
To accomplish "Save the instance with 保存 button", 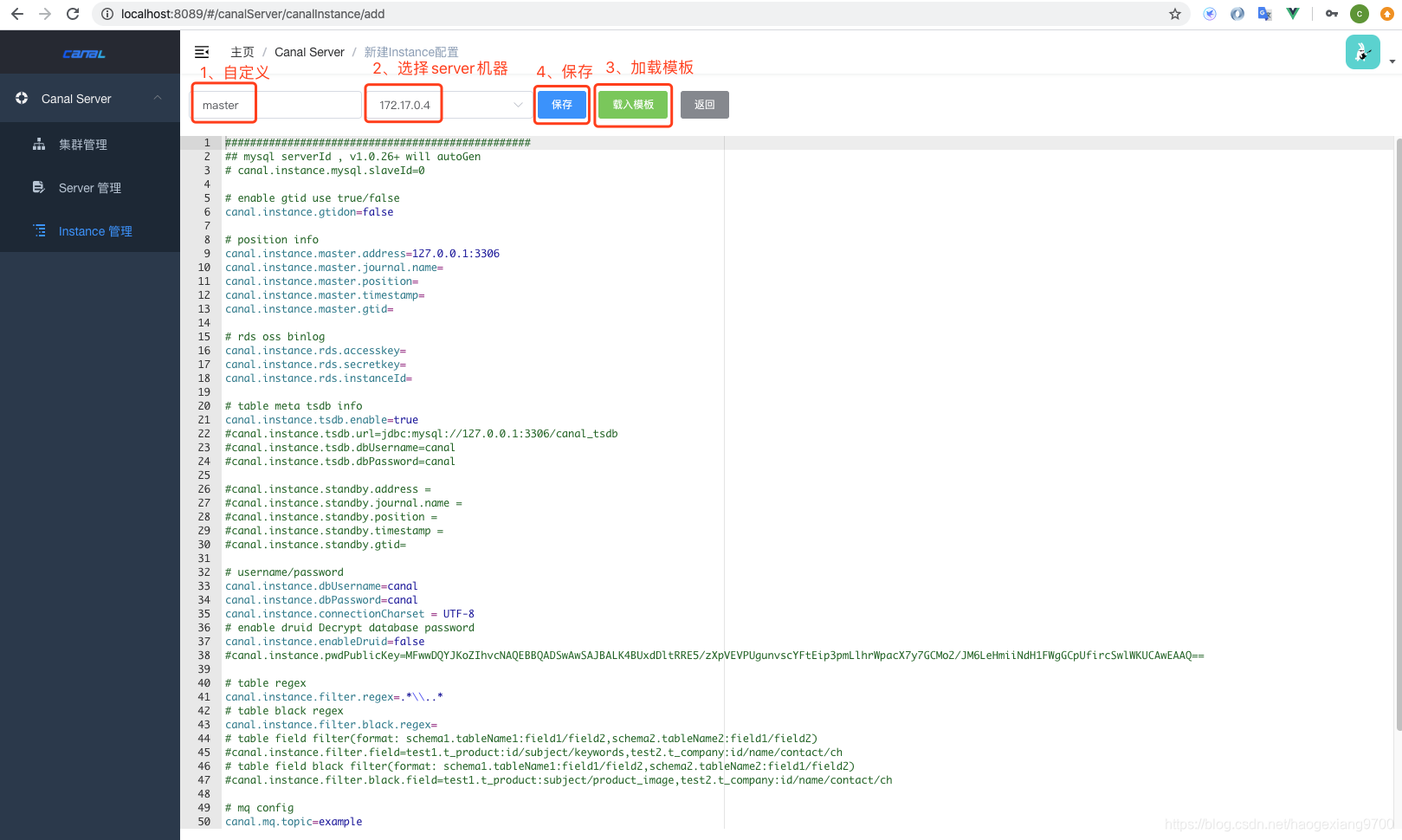I will pos(562,105).
